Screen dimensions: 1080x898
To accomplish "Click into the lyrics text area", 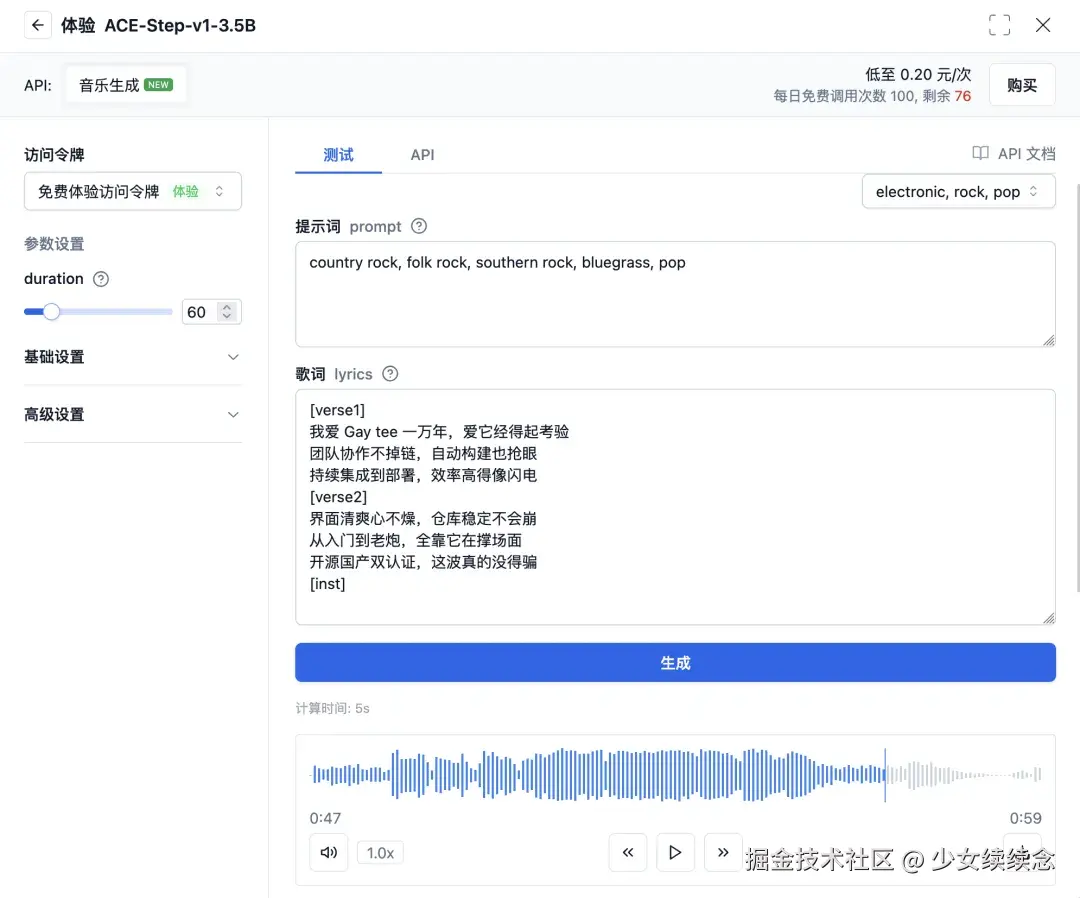I will [x=675, y=507].
